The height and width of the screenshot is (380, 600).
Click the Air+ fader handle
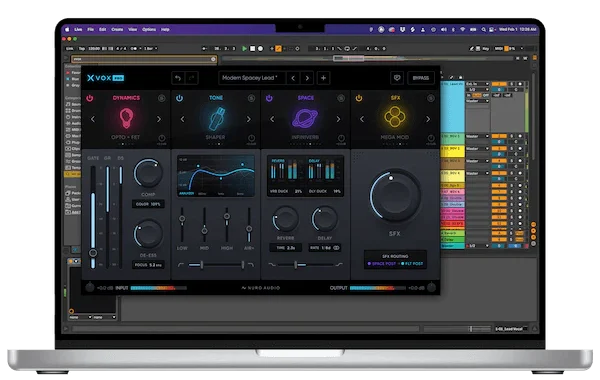249,229
